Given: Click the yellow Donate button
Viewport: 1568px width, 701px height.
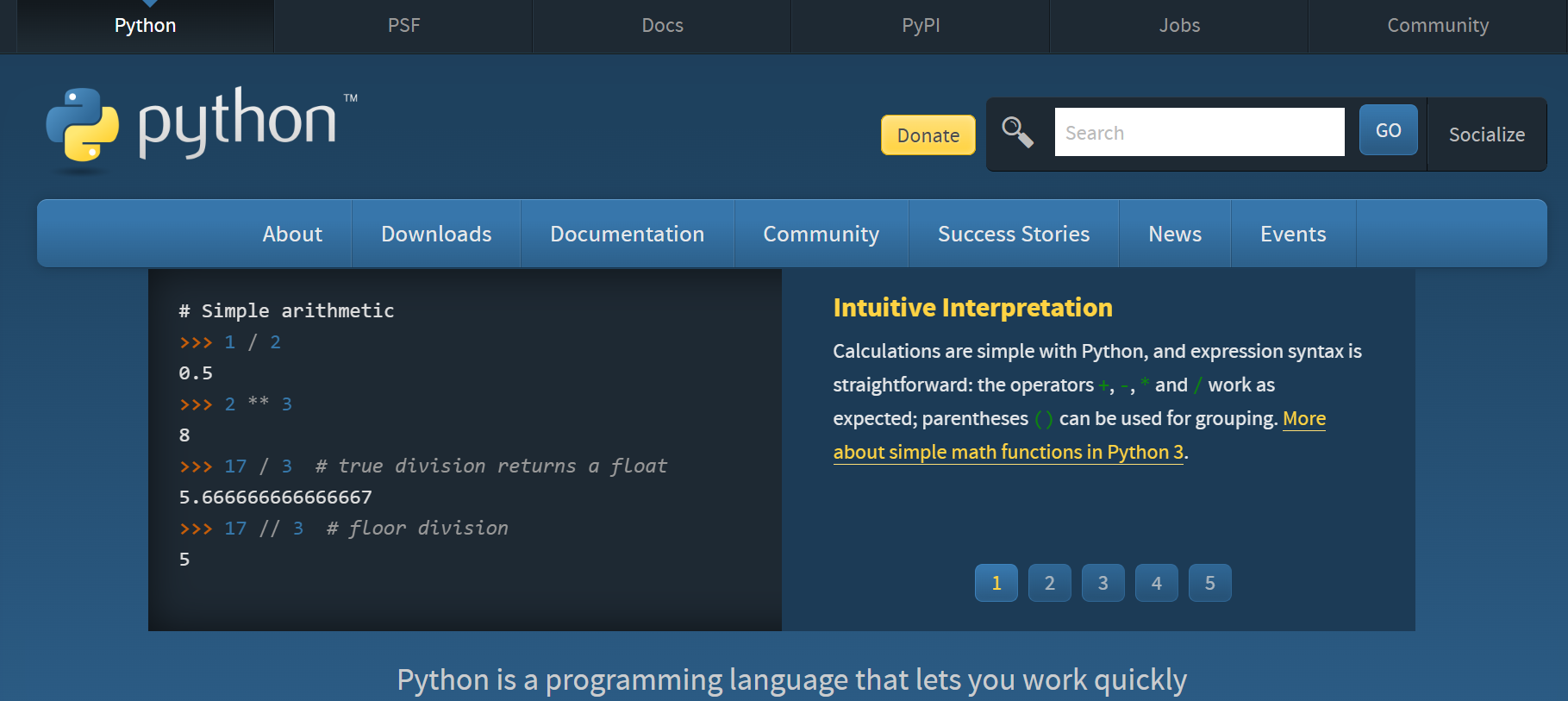Looking at the screenshot, I should coord(928,135).
